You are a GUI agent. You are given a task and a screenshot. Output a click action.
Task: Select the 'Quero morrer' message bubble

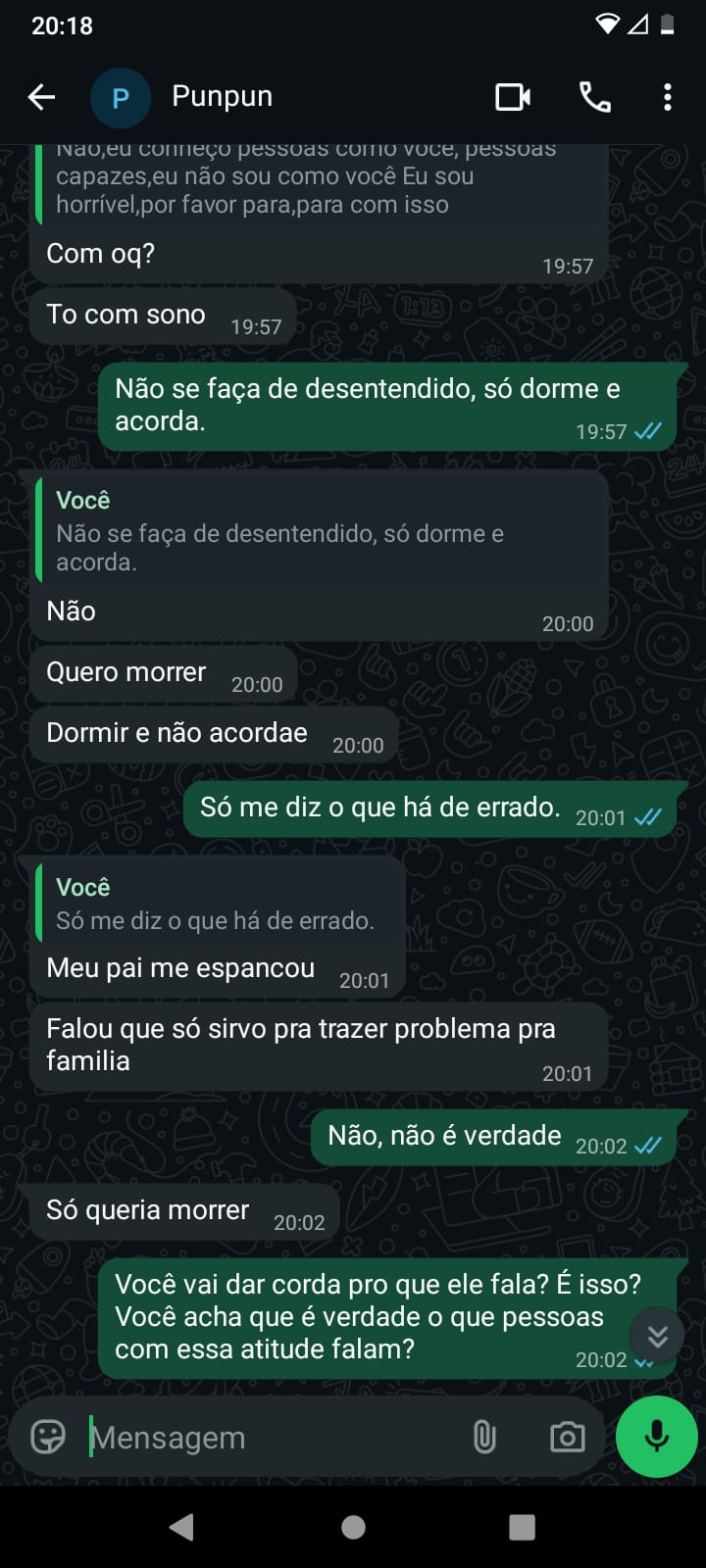pos(126,673)
